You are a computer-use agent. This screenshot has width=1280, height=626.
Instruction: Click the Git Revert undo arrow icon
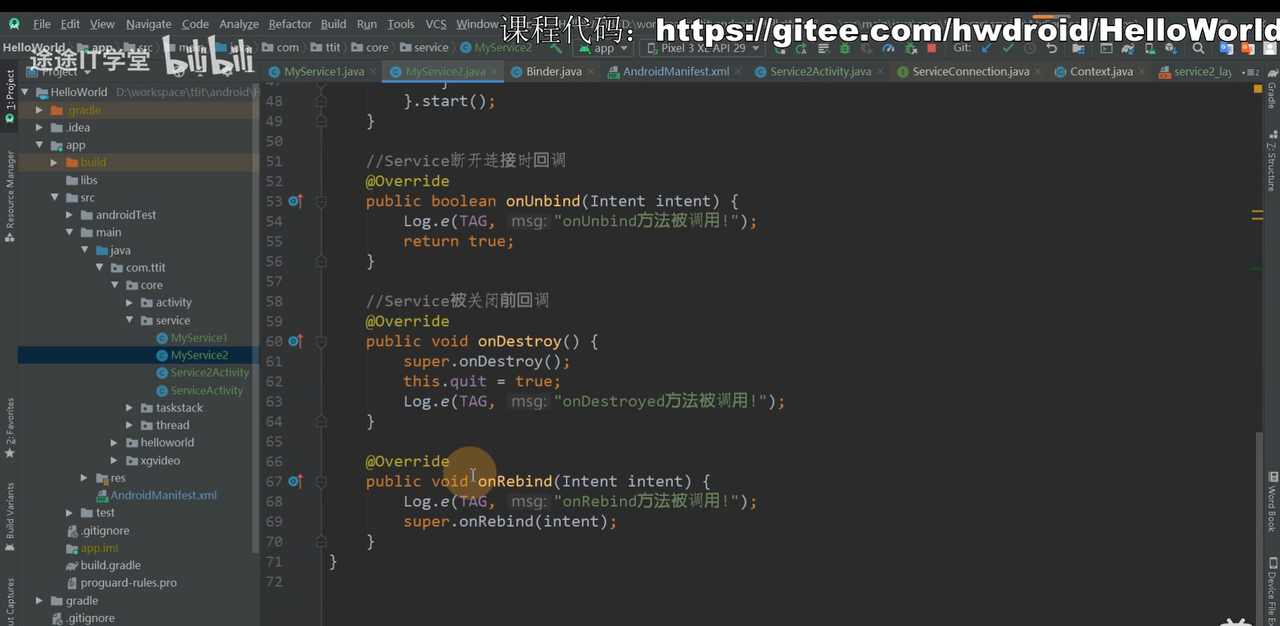click(x=1051, y=48)
